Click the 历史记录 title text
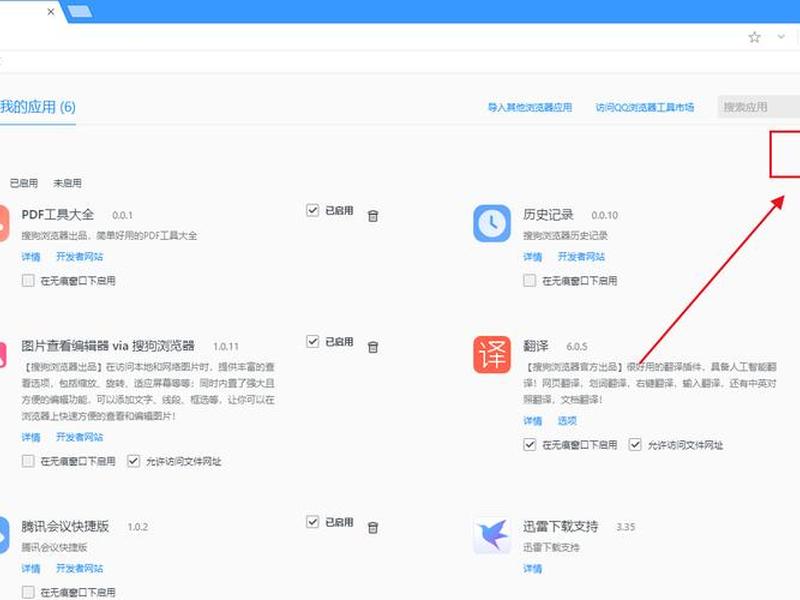This screenshot has width=800, height=600. pos(548,215)
